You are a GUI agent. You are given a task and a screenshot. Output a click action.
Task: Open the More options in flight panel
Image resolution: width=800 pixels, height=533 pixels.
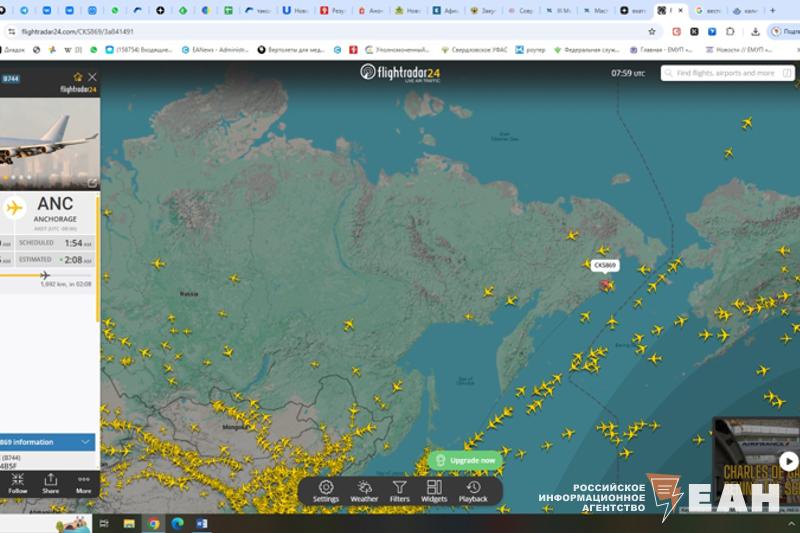(x=83, y=483)
